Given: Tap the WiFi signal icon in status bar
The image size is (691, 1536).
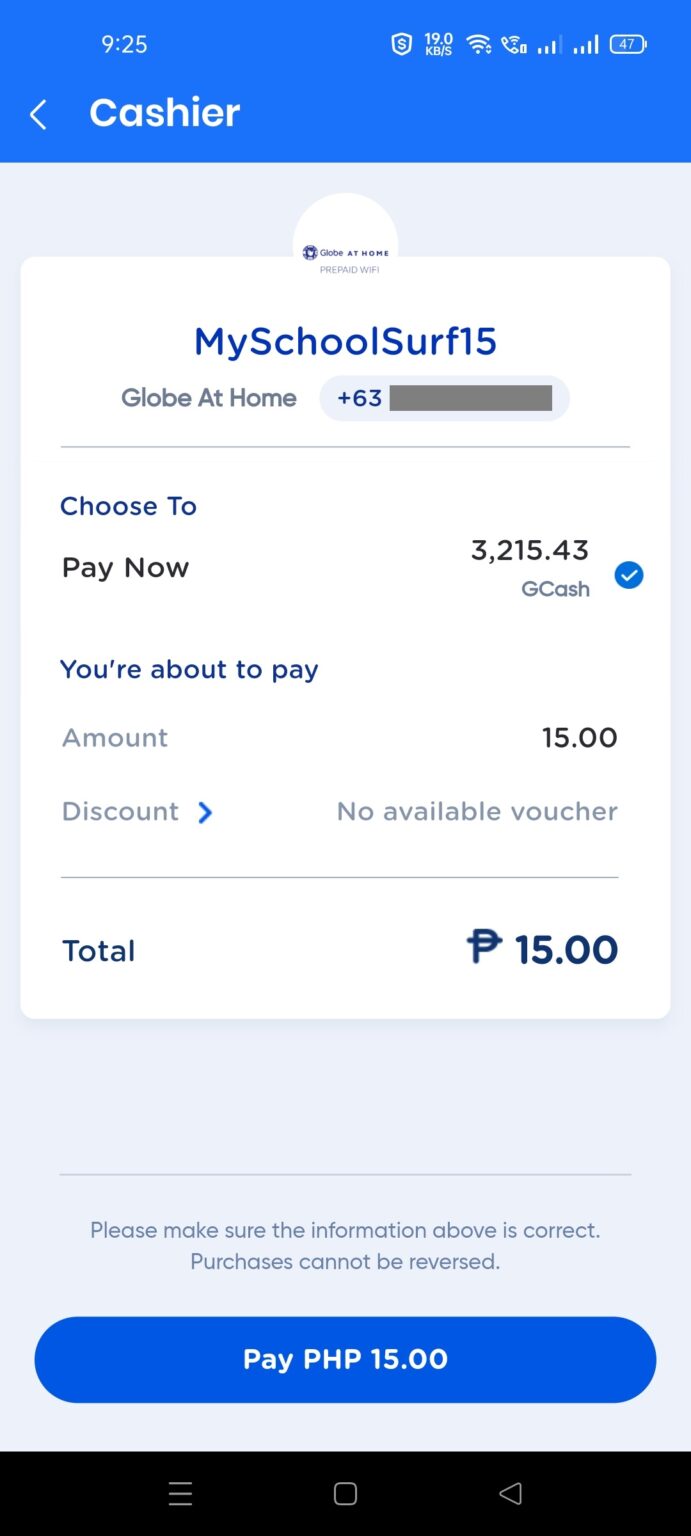Looking at the screenshot, I should point(478,43).
